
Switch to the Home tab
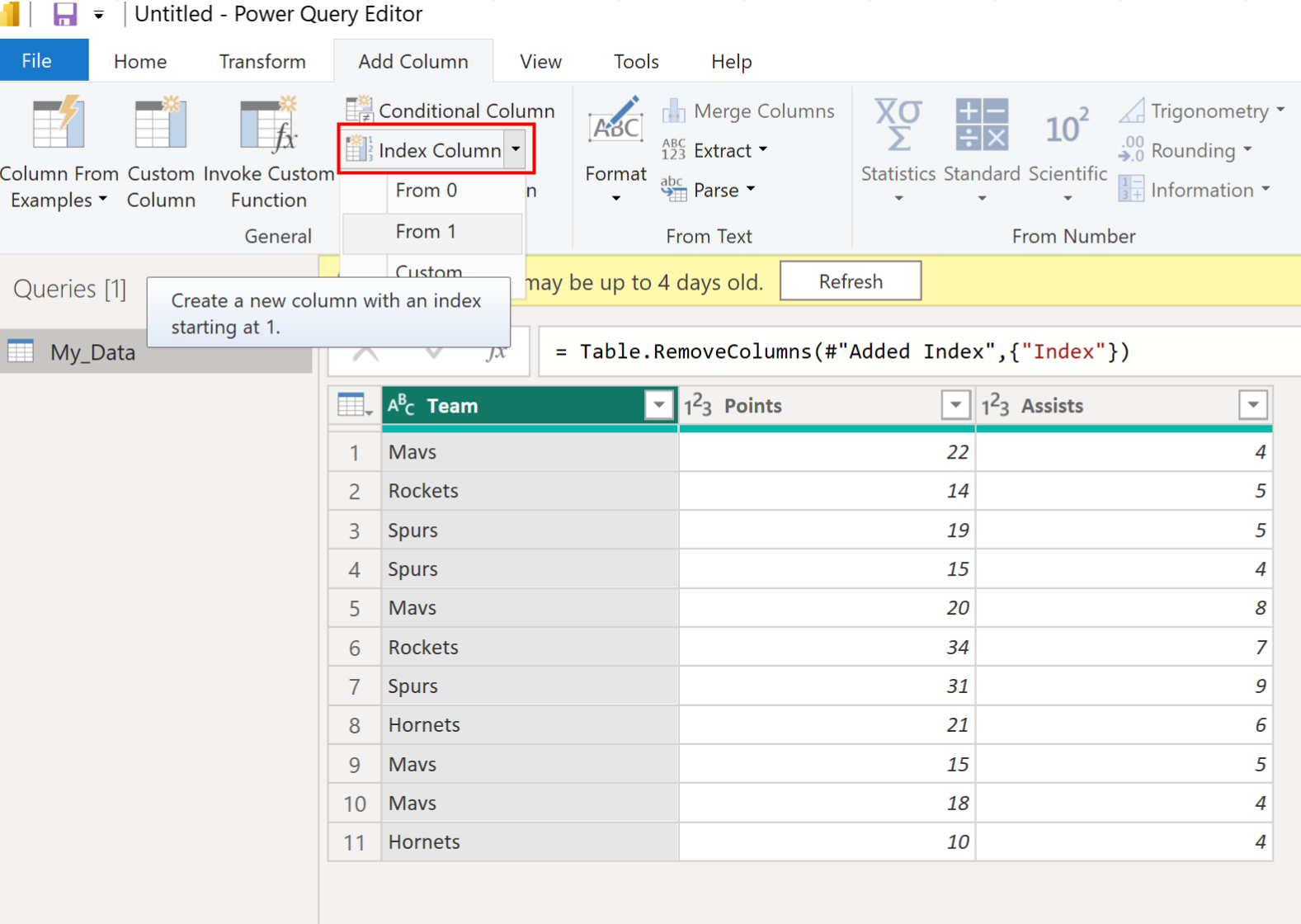click(x=140, y=61)
